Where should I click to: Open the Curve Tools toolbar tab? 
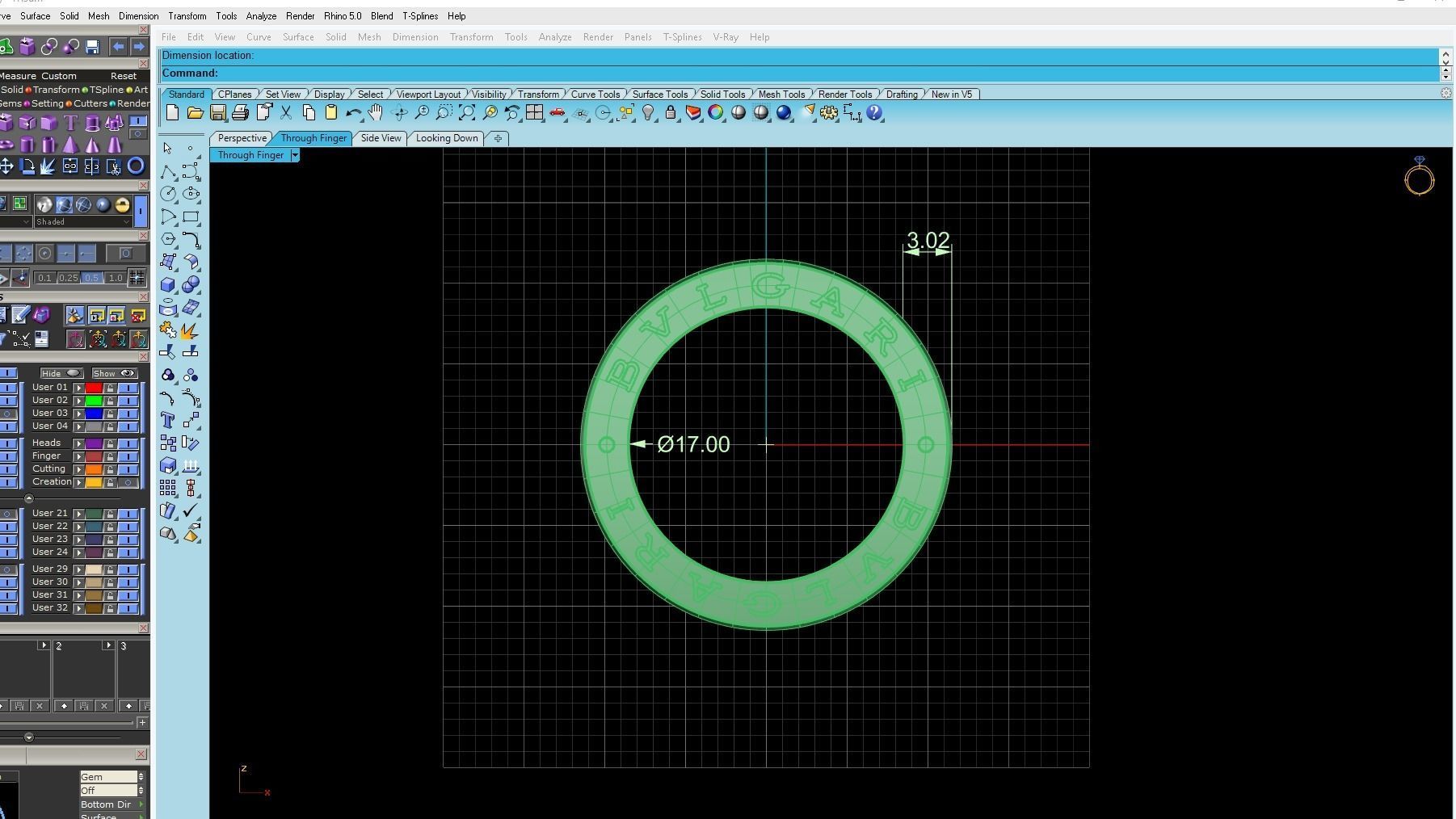pos(595,94)
